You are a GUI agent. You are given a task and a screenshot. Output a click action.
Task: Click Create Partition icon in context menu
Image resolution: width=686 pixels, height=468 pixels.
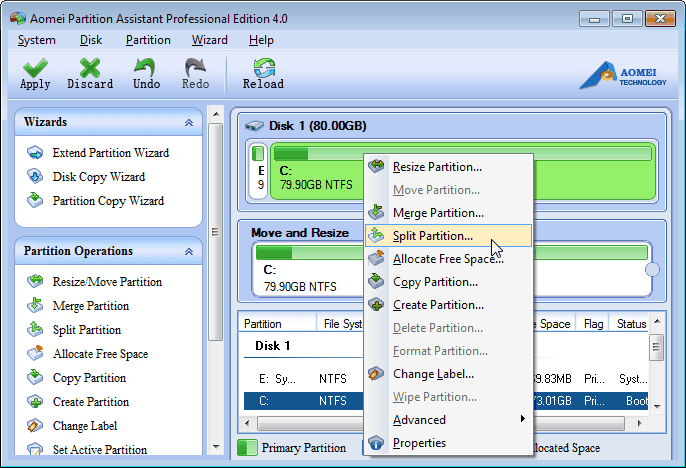point(376,304)
